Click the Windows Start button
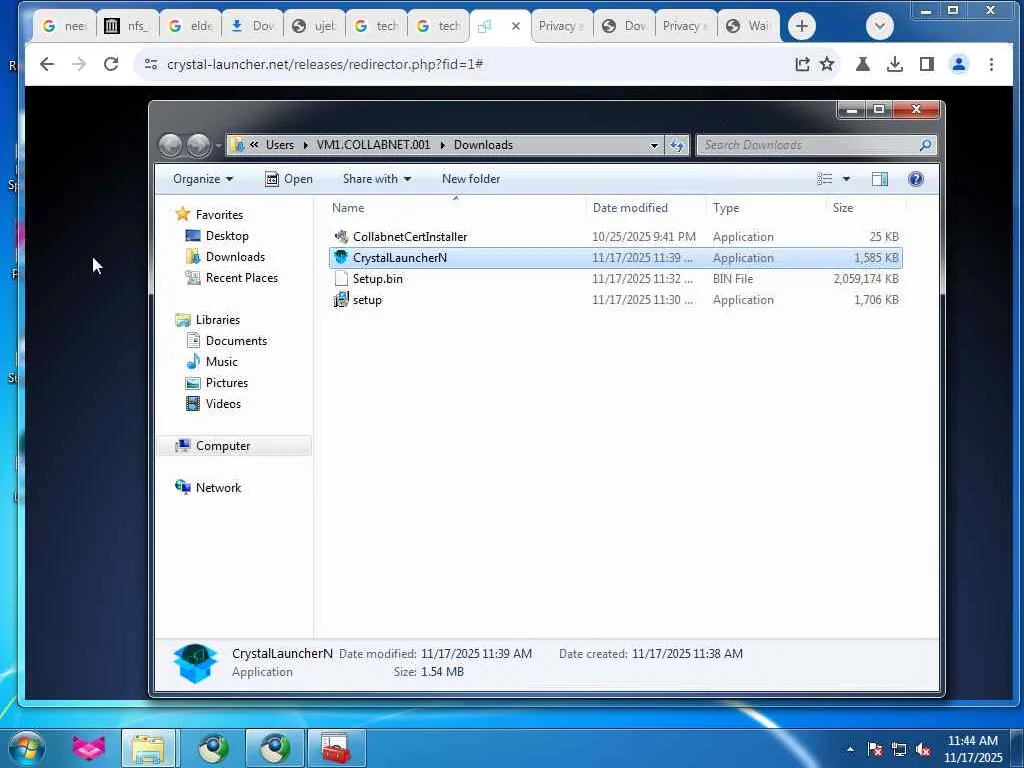This screenshot has width=1024, height=768. pyautogui.click(x=27, y=748)
